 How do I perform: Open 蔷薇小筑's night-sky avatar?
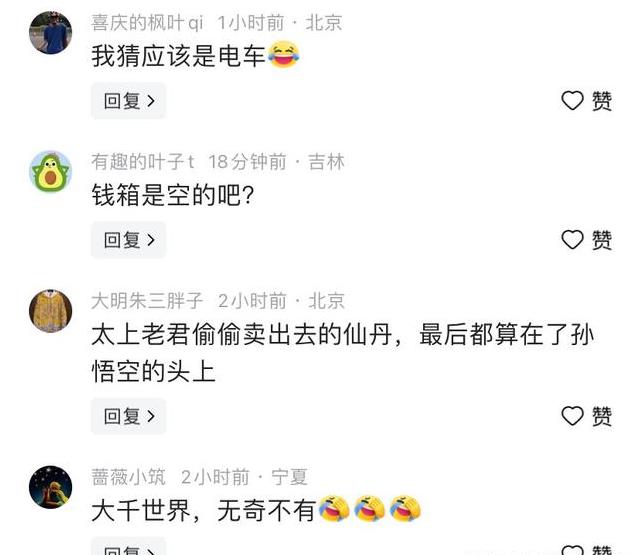pos(51,487)
